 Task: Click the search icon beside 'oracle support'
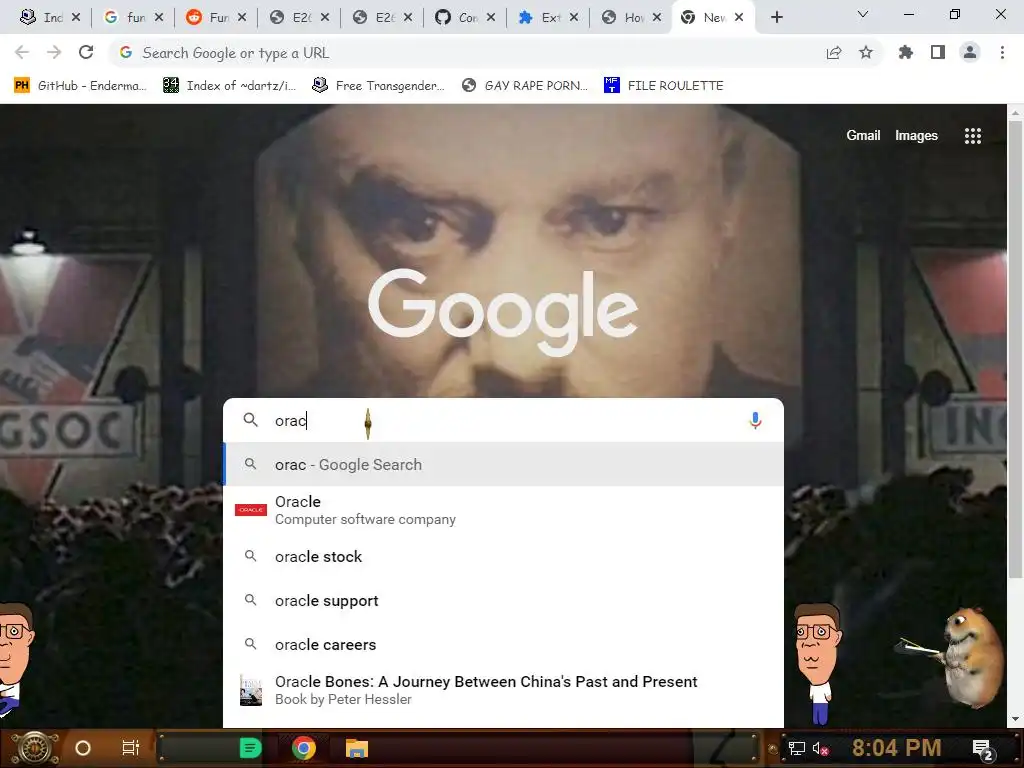pyautogui.click(x=250, y=600)
